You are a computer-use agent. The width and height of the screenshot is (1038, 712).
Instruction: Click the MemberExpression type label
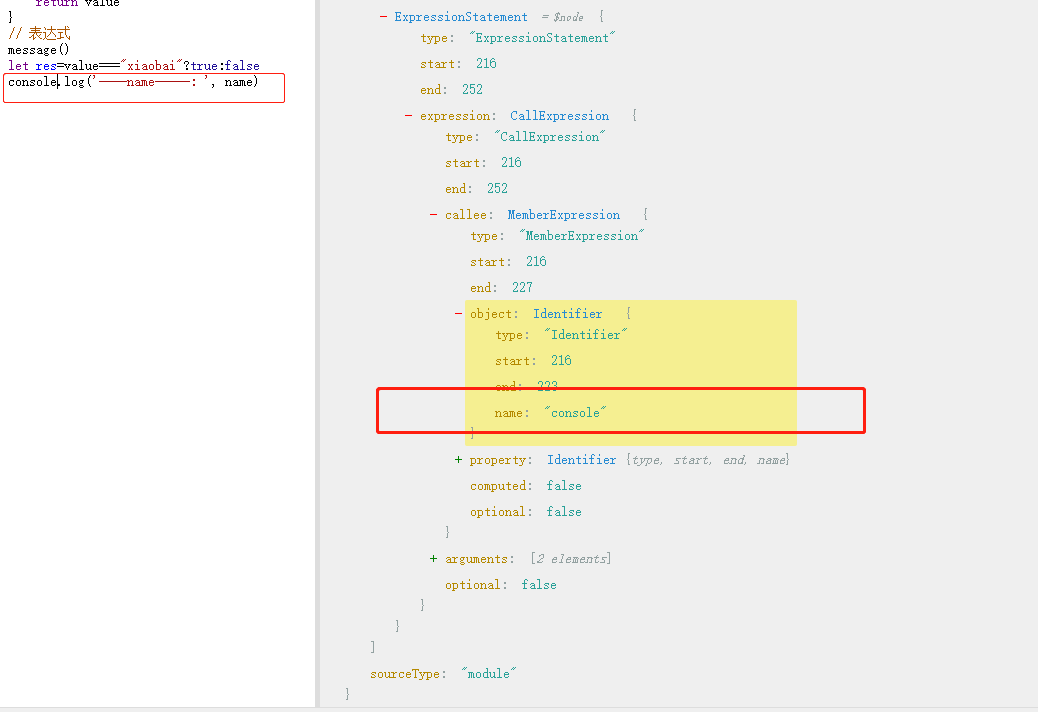(563, 215)
